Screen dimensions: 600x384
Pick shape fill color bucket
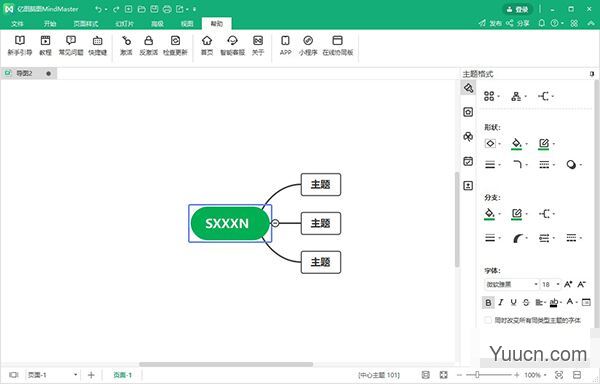(517, 143)
